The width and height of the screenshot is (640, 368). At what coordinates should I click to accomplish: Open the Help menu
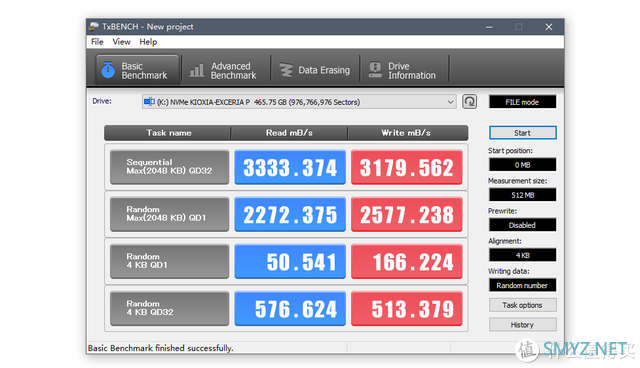(x=148, y=42)
